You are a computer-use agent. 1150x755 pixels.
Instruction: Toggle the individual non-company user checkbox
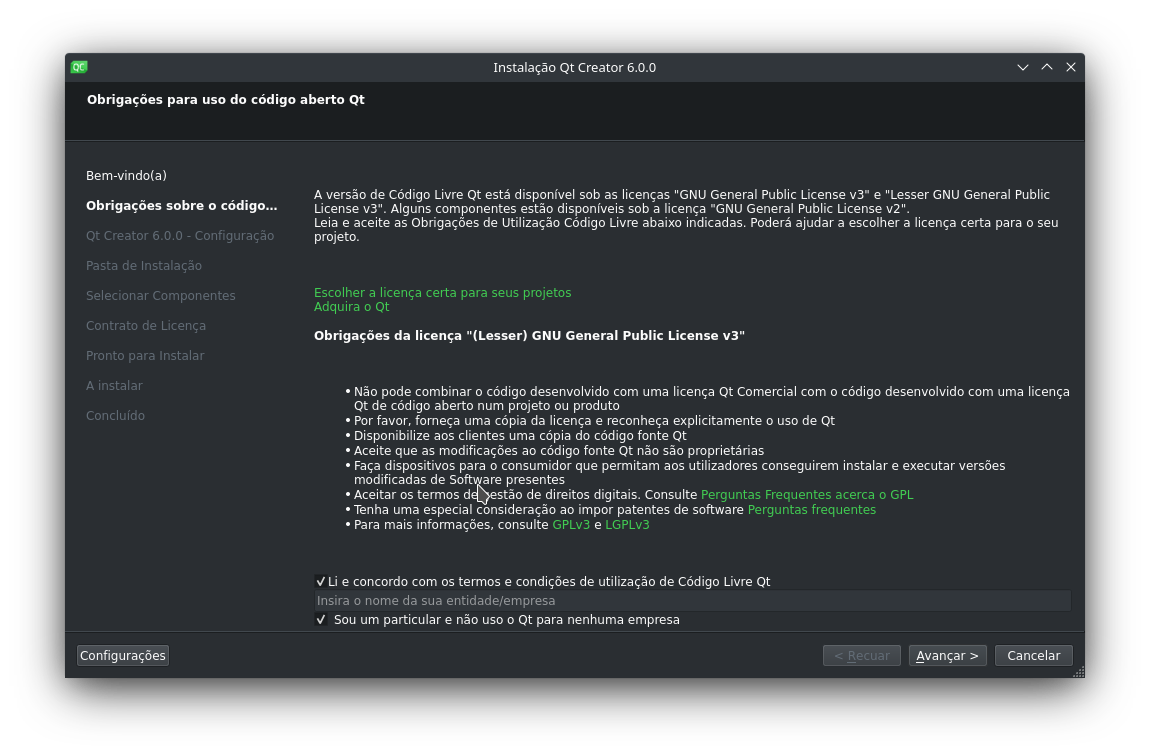point(321,620)
